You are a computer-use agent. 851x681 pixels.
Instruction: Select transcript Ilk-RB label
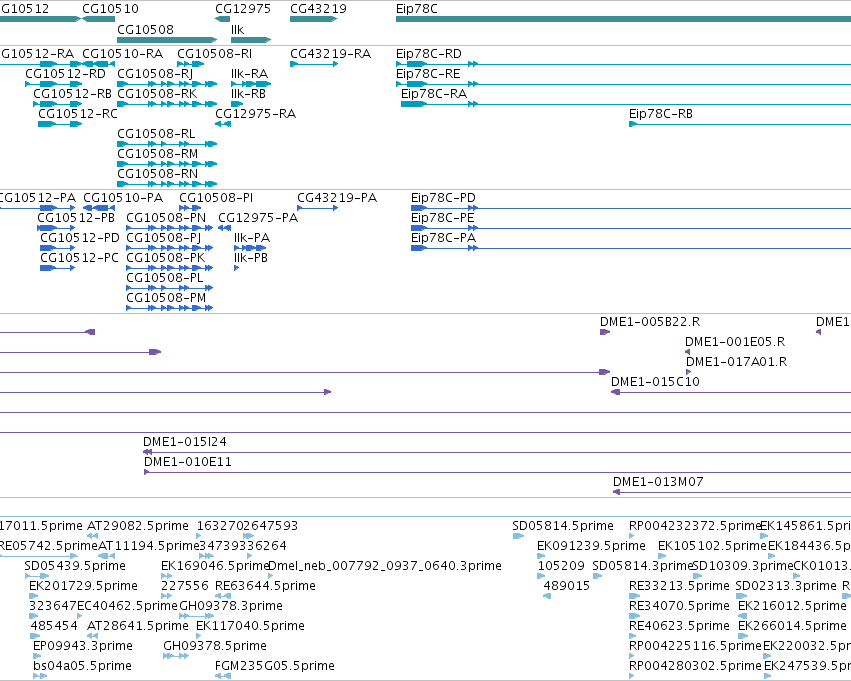249,94
